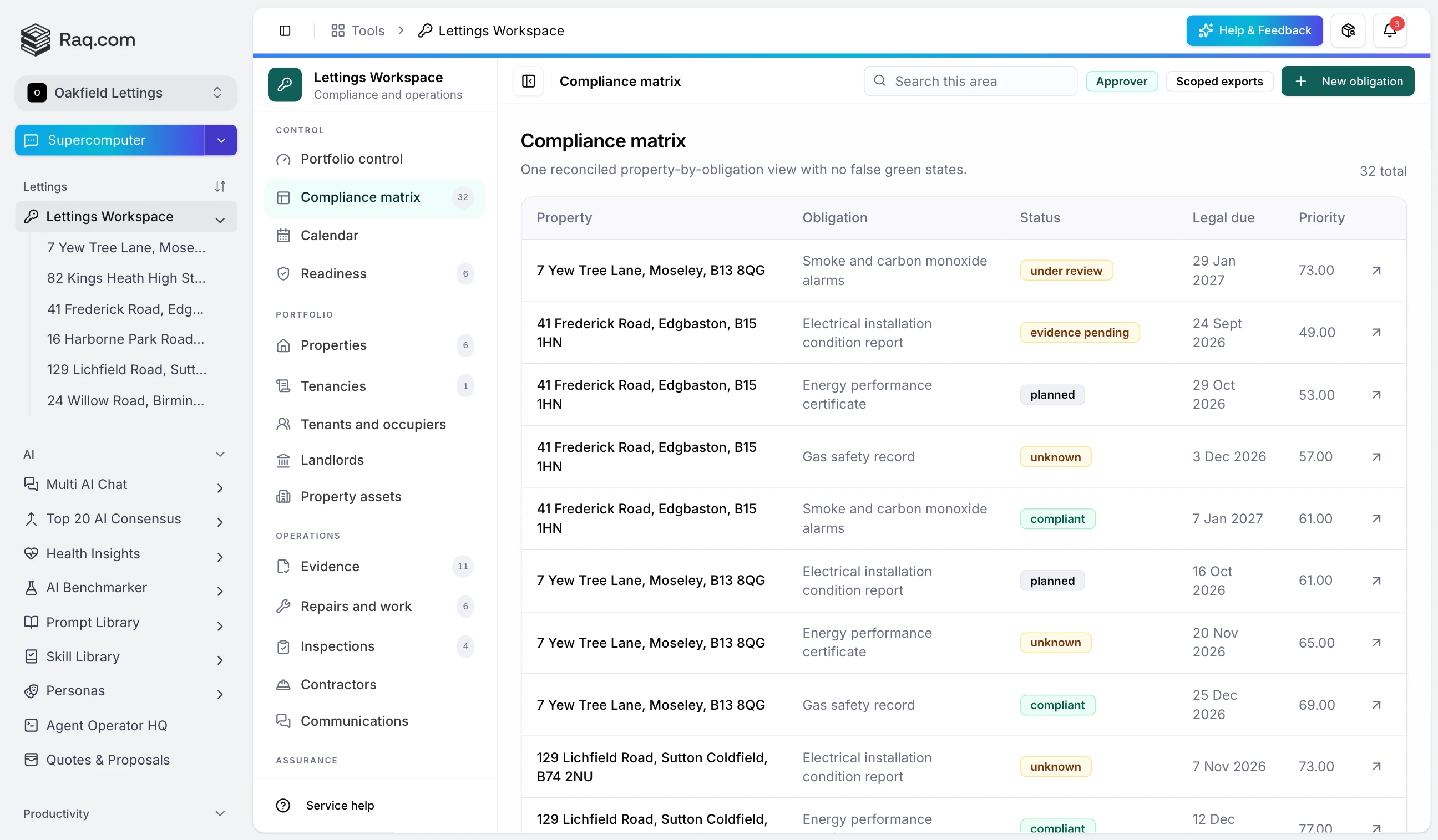Open row arrow for Frederick Road electrical report
The image size is (1438, 840).
1376,333
